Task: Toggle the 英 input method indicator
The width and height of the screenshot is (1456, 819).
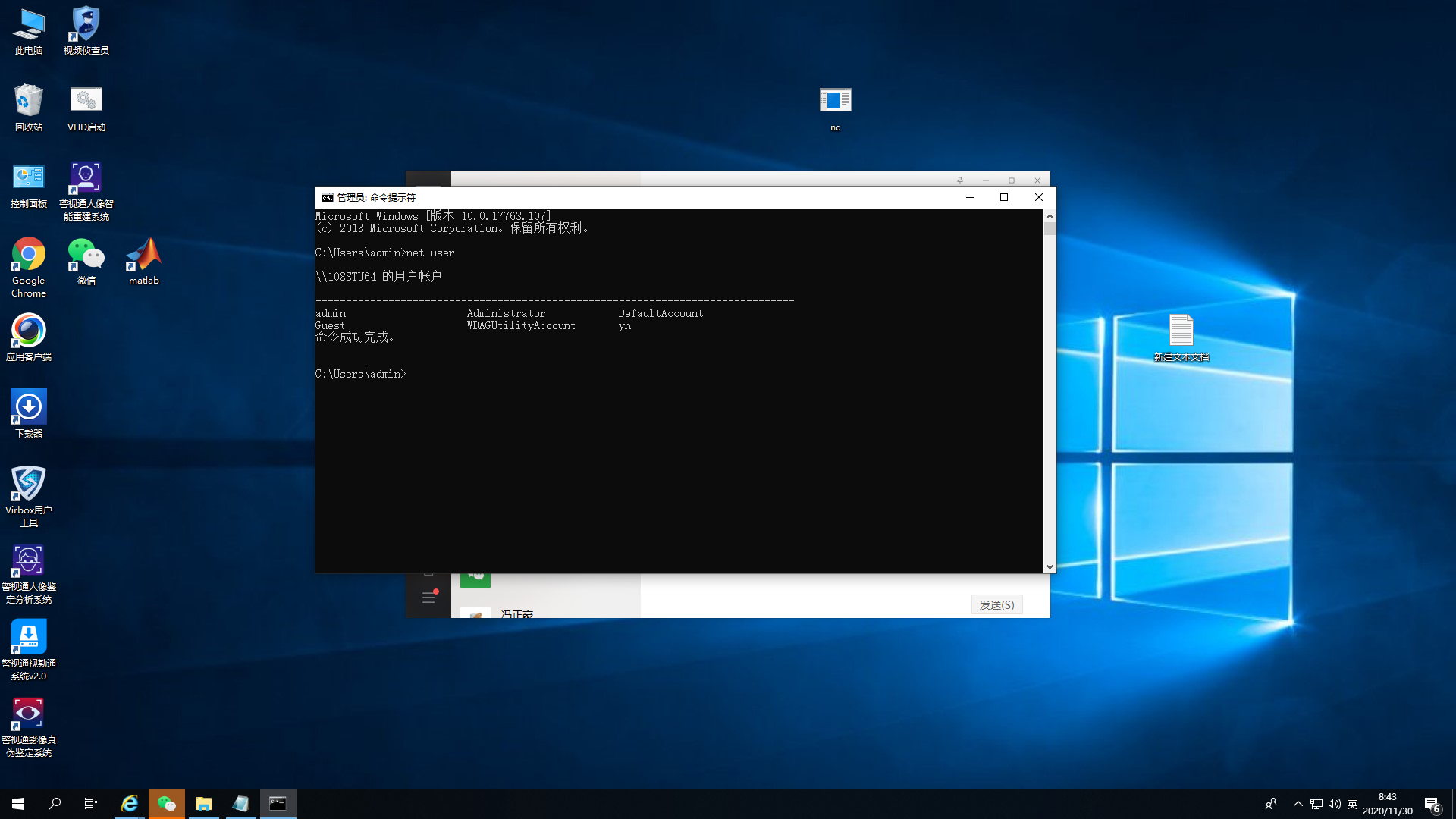Action: pos(1352,804)
